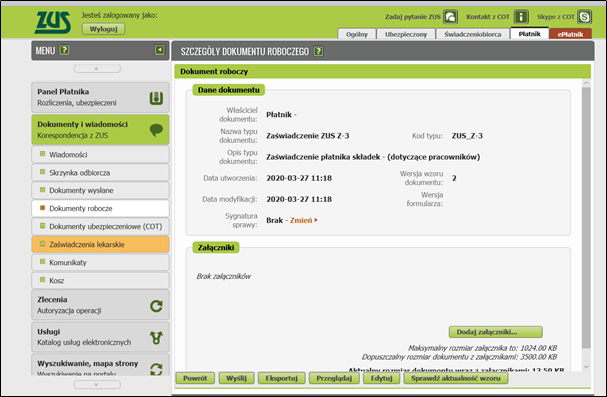The width and height of the screenshot is (607, 397).
Task: Click the Wyślij button
Action: click(236, 378)
